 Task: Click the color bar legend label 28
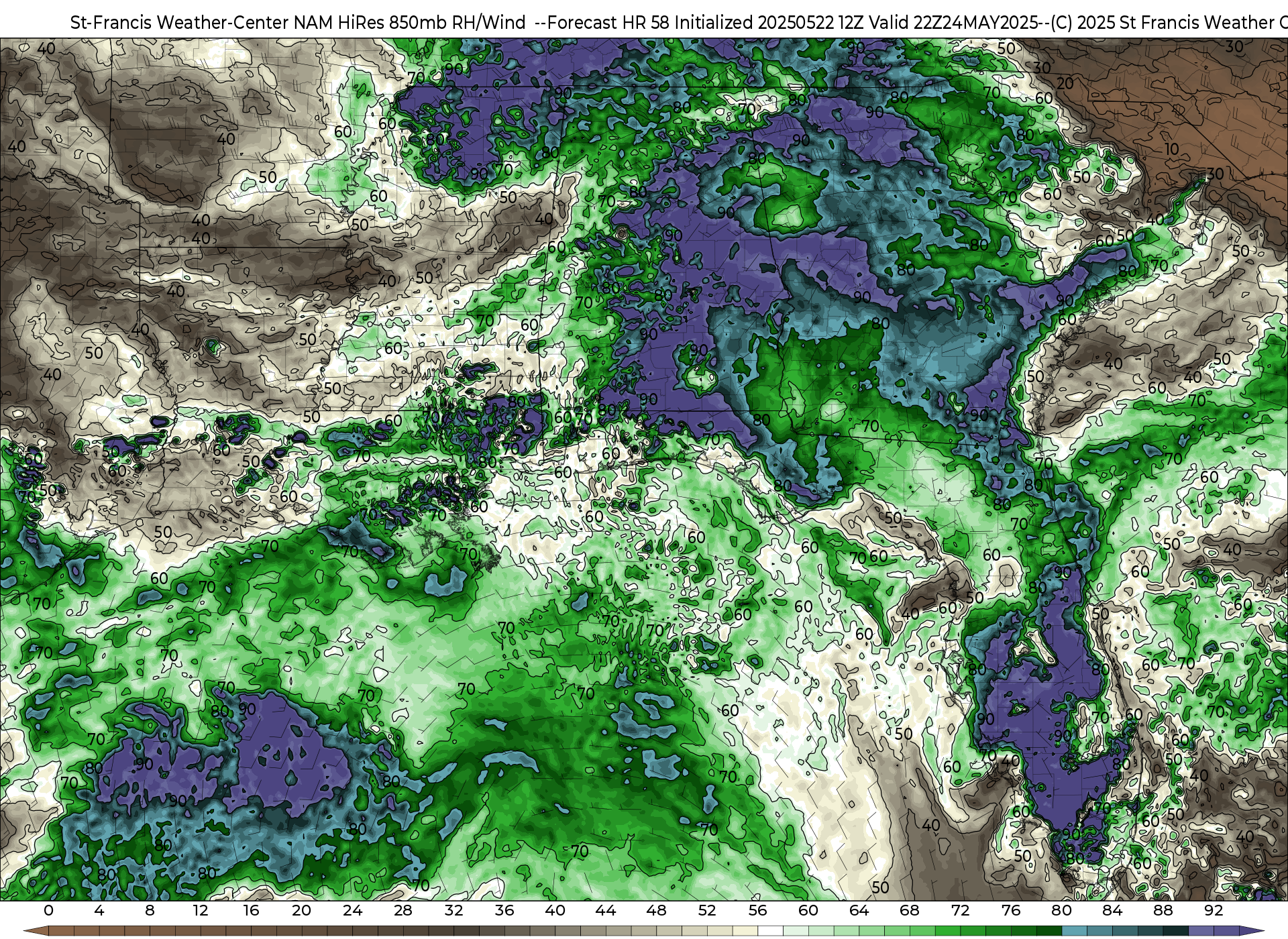(x=403, y=910)
